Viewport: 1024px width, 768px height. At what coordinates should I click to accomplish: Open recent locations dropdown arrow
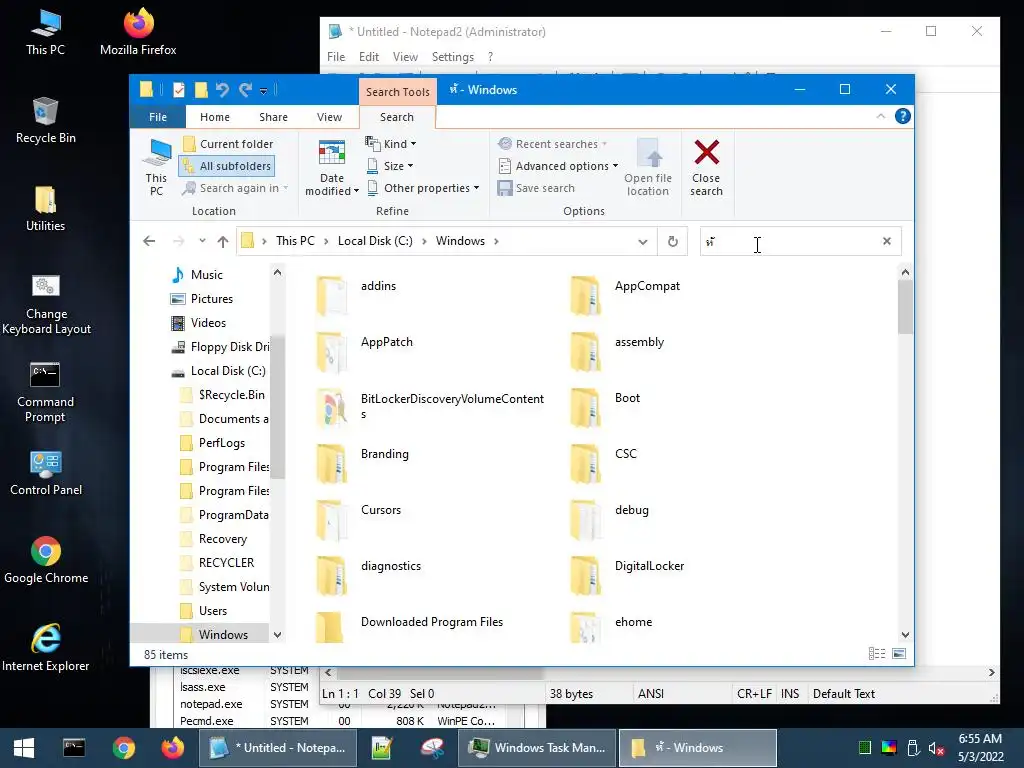click(202, 241)
